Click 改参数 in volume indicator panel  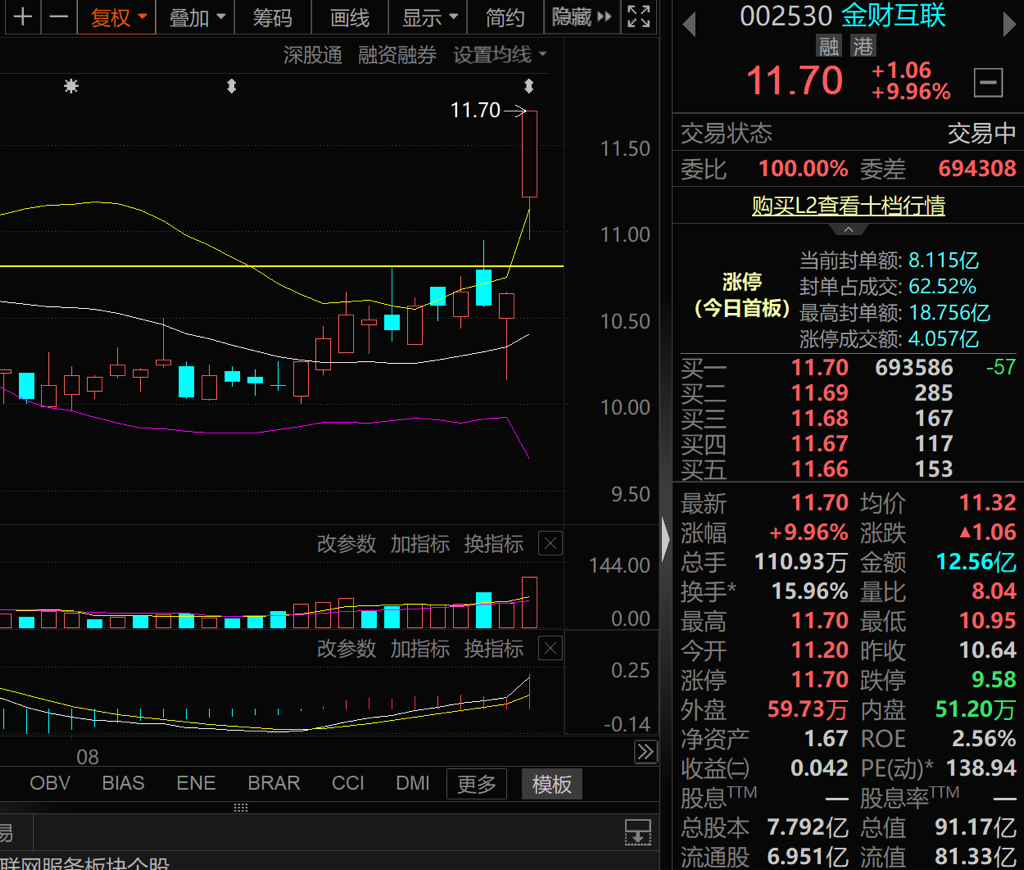[x=346, y=543]
